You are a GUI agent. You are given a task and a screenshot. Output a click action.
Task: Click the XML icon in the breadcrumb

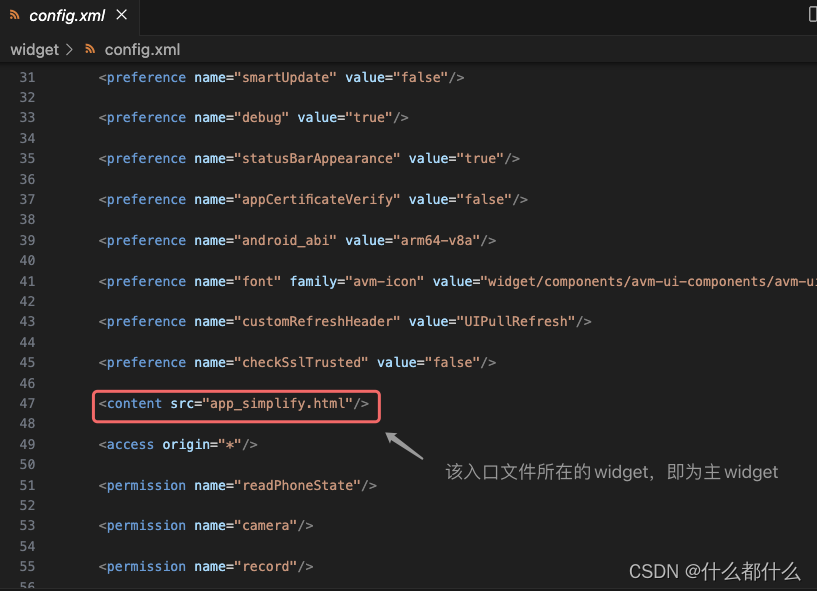click(90, 50)
